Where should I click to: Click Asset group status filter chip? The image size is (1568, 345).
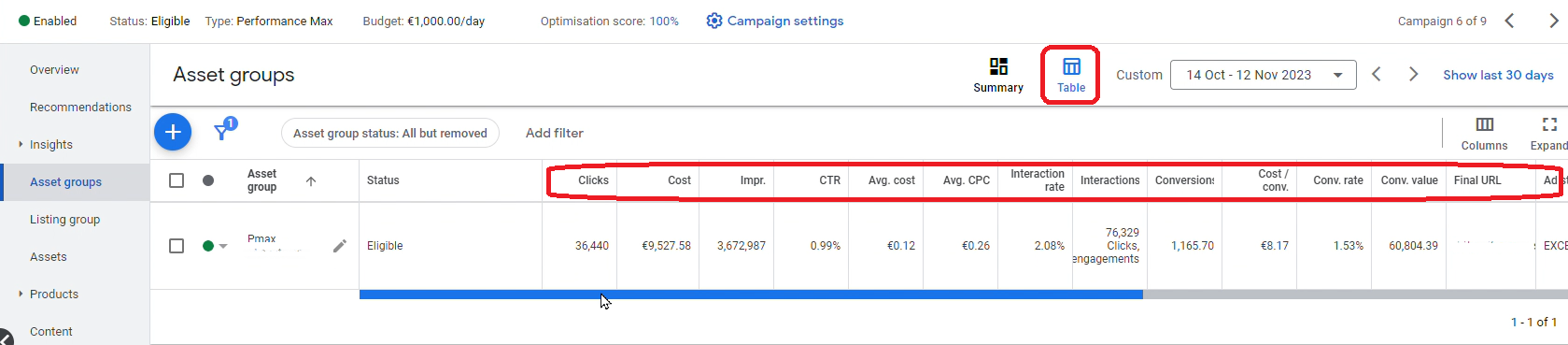coord(390,133)
